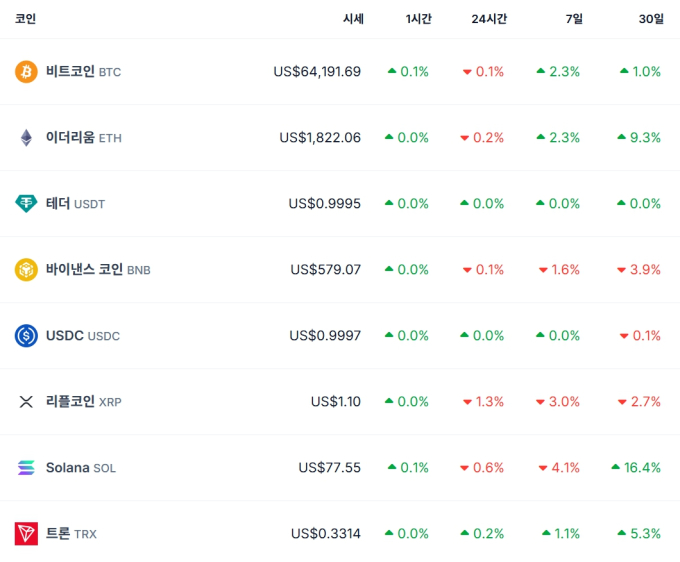Click the 코인 column header

26,19
